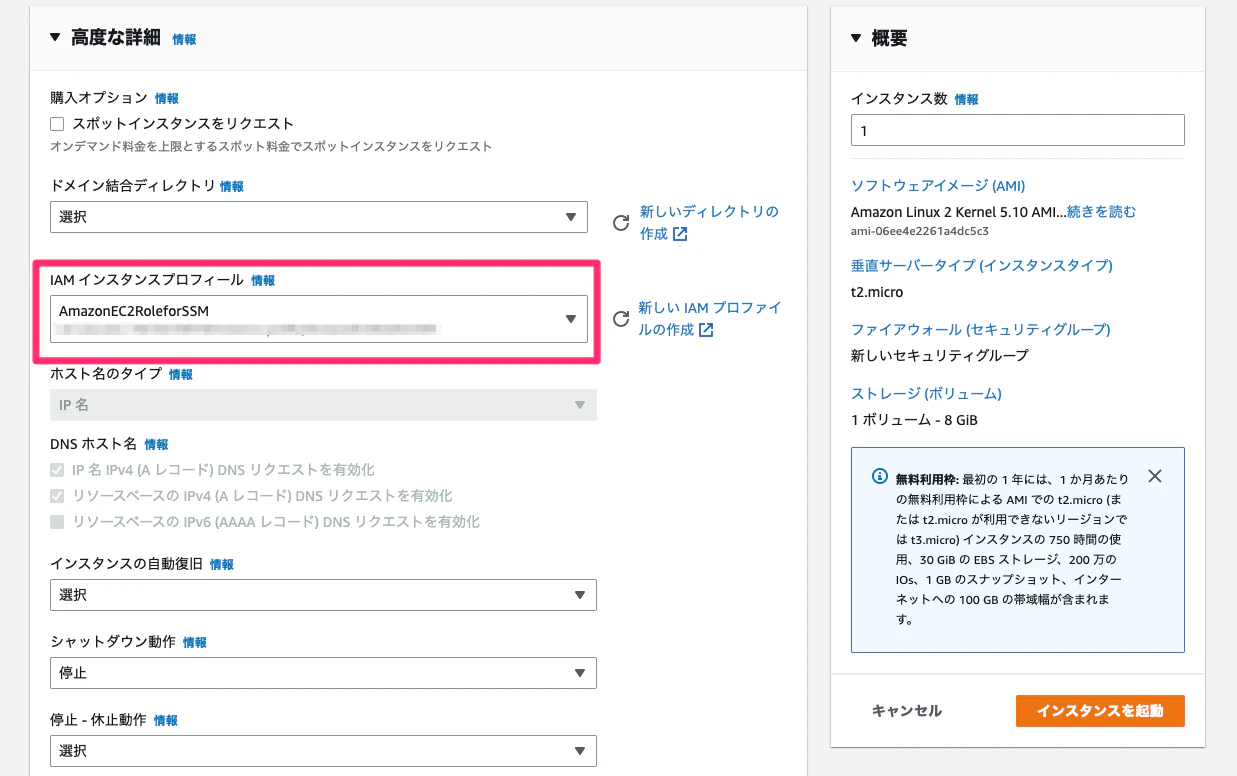Click the インスタンス数 input field
This screenshot has height=776, width=1237.
(x=1017, y=131)
